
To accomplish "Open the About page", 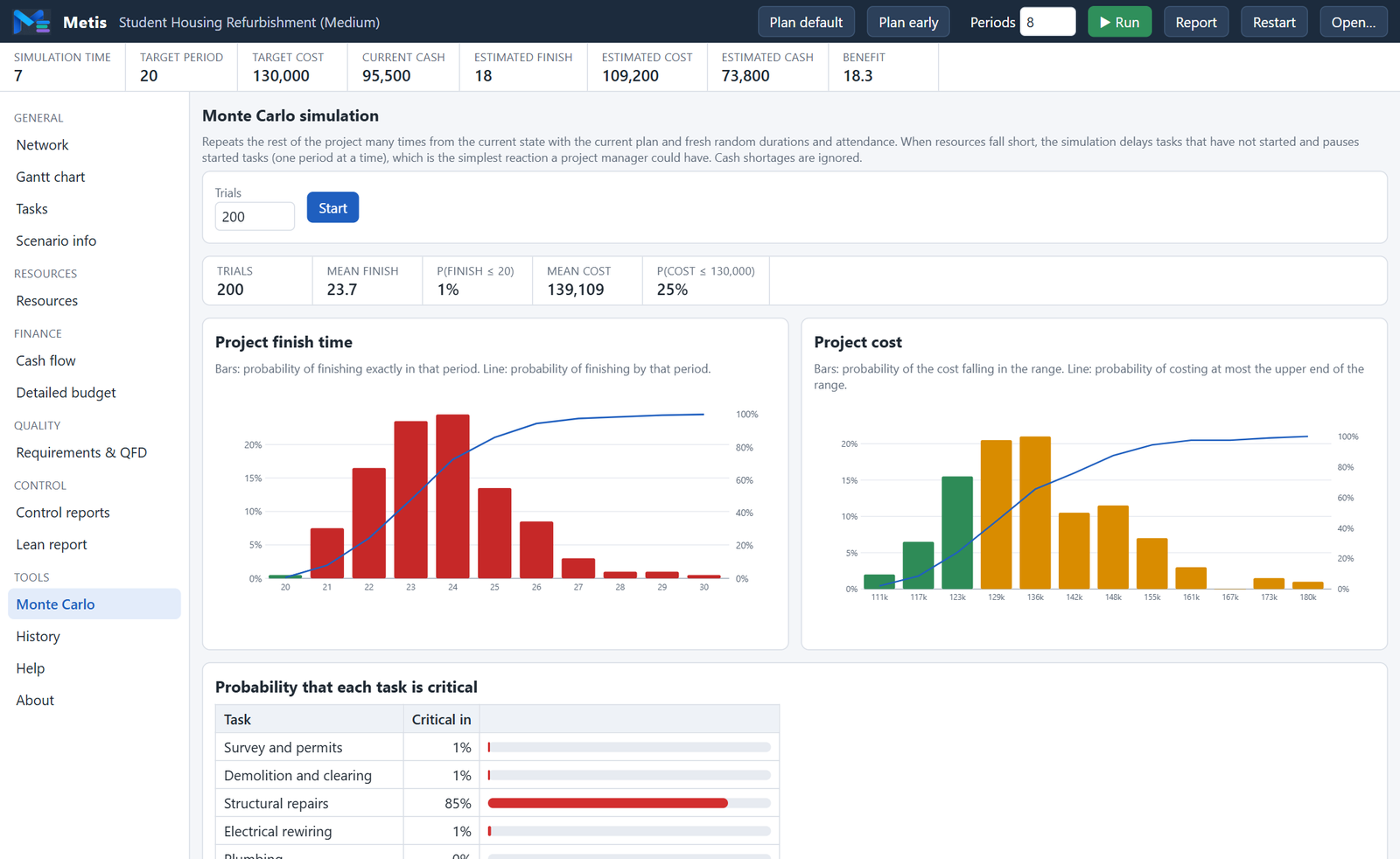I will click(94, 700).
